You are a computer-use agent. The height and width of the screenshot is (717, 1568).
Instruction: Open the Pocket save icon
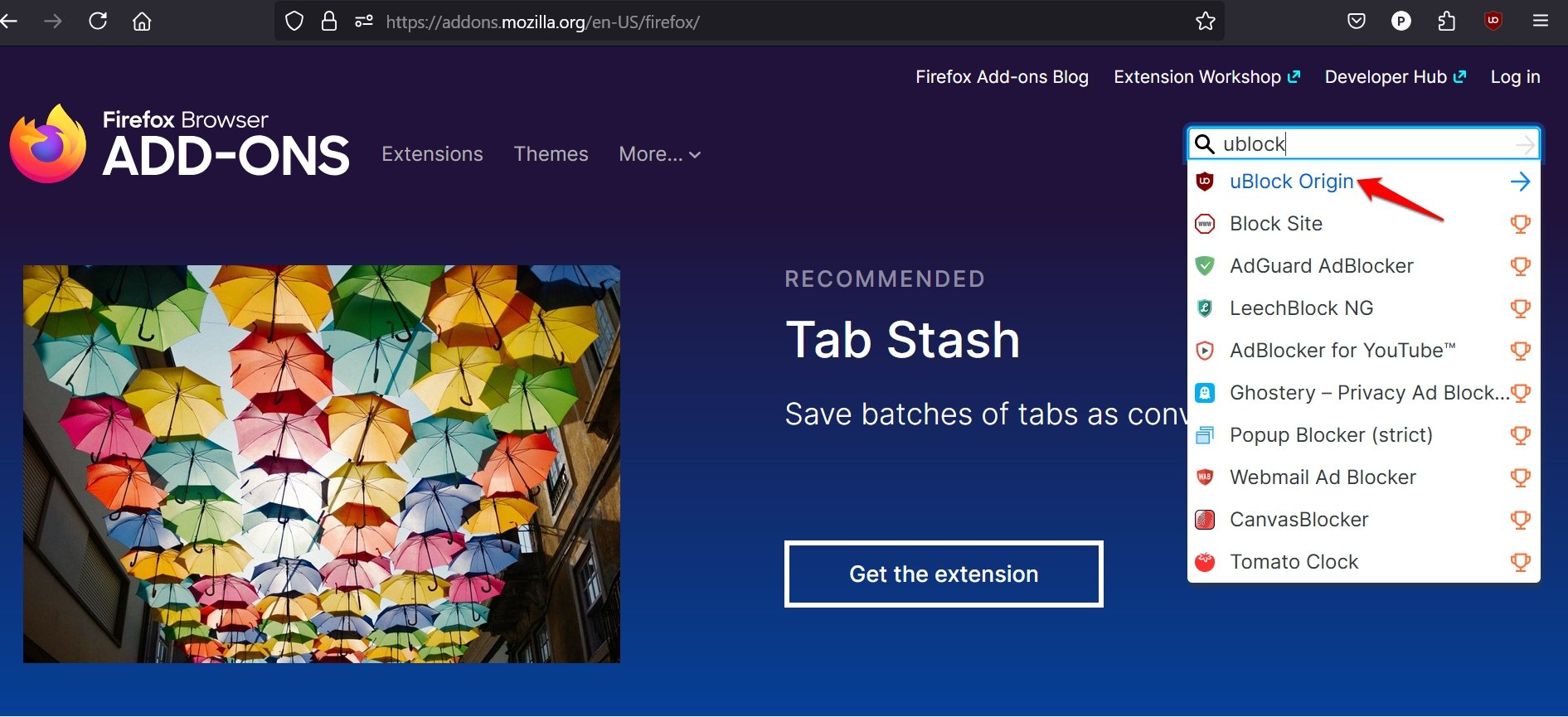point(1357,21)
